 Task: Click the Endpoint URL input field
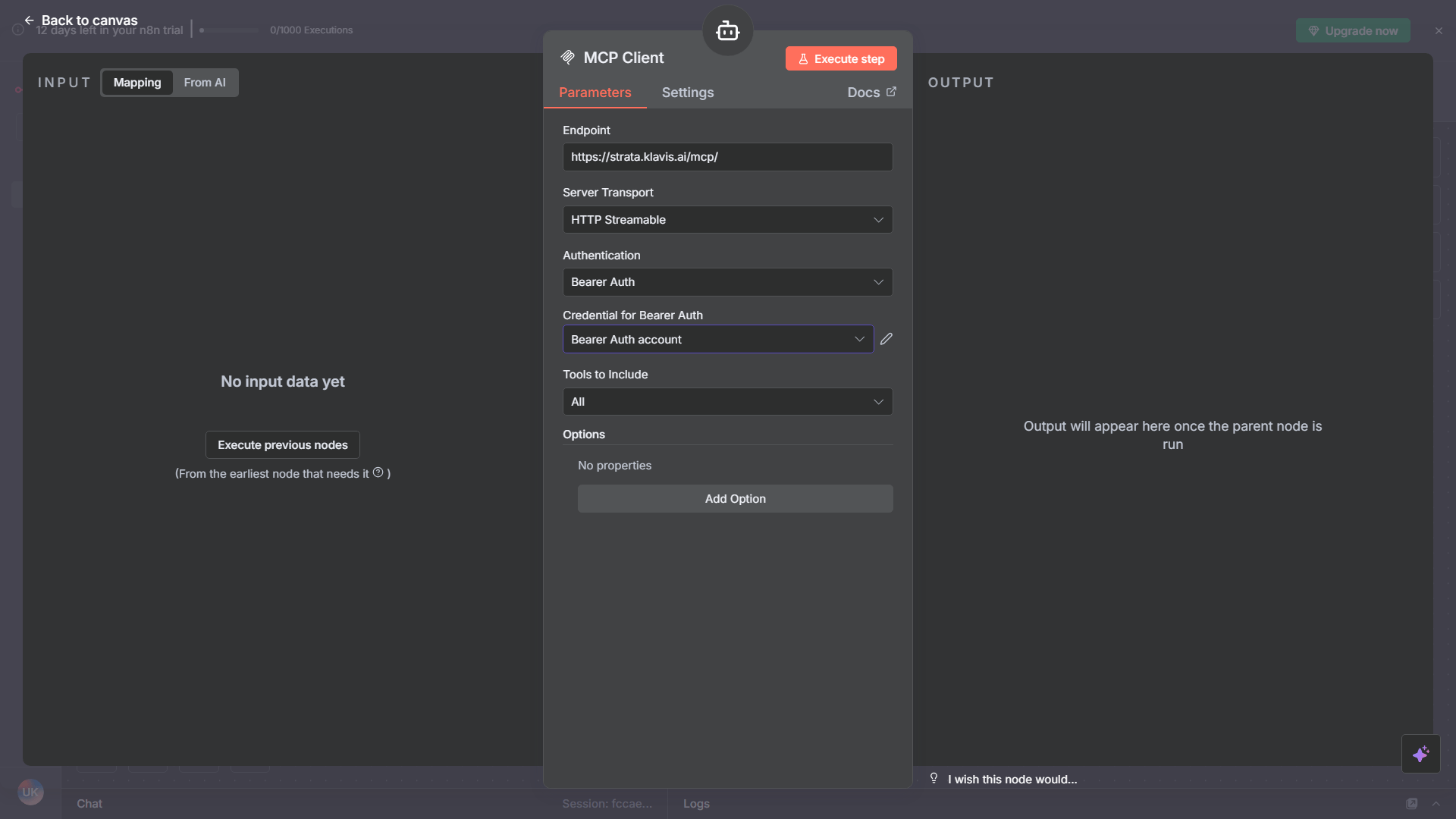[726, 156]
